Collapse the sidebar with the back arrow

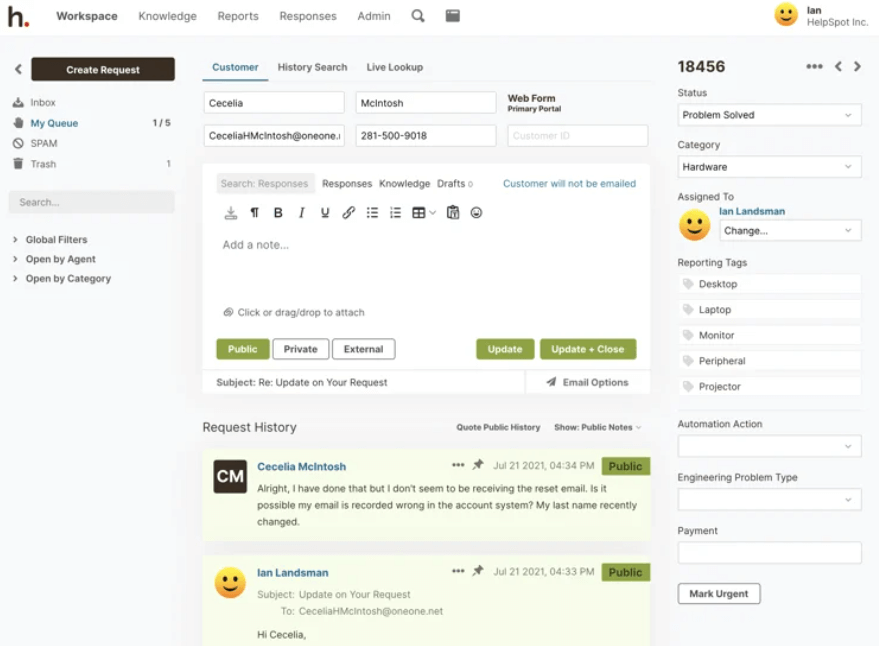coord(18,69)
